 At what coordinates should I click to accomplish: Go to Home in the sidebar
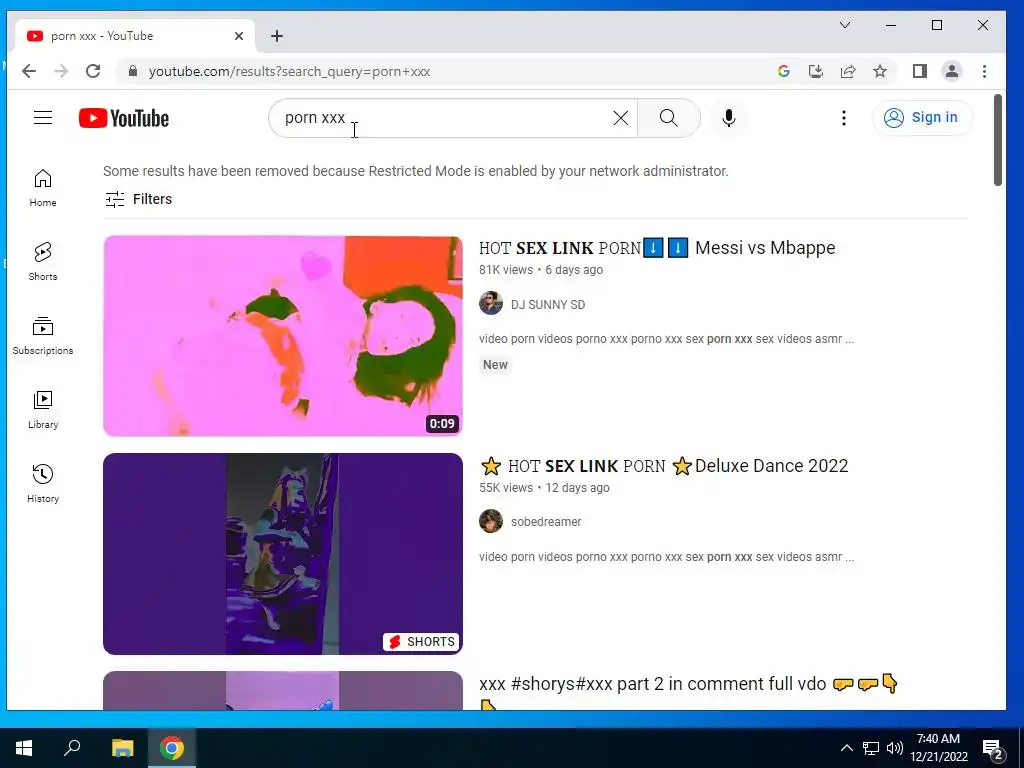pyautogui.click(x=43, y=188)
